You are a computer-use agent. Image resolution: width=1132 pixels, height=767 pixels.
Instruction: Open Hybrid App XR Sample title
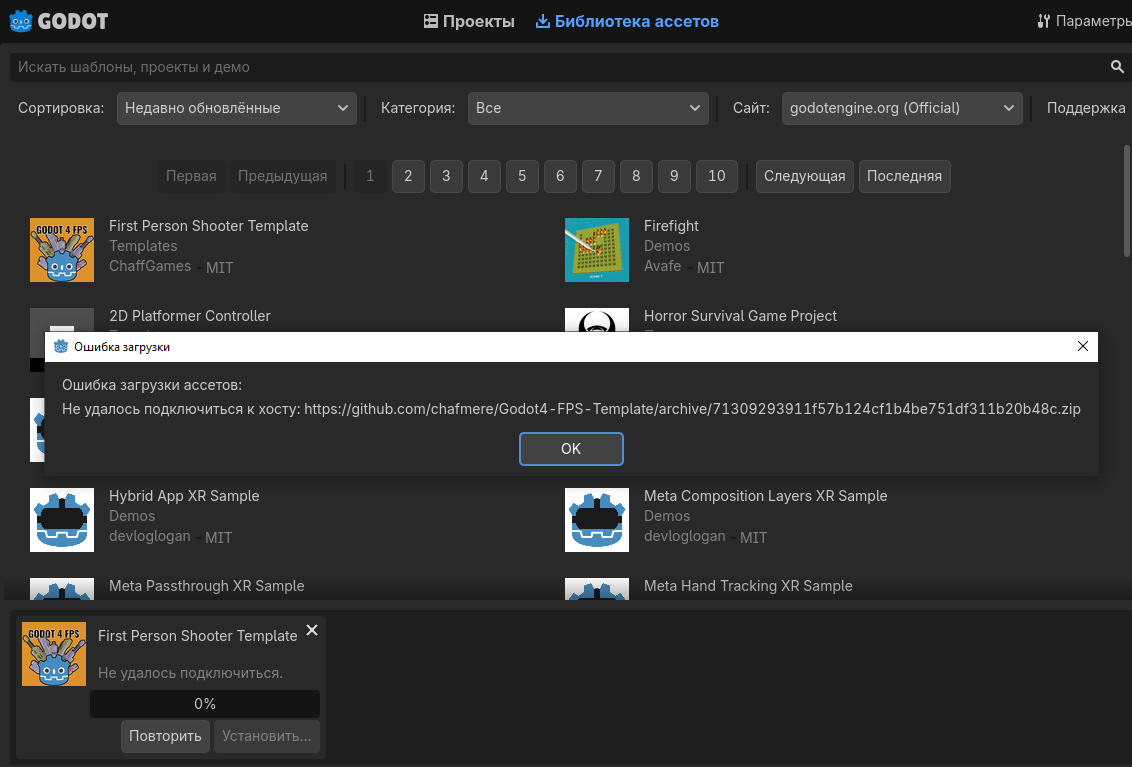[x=184, y=496]
